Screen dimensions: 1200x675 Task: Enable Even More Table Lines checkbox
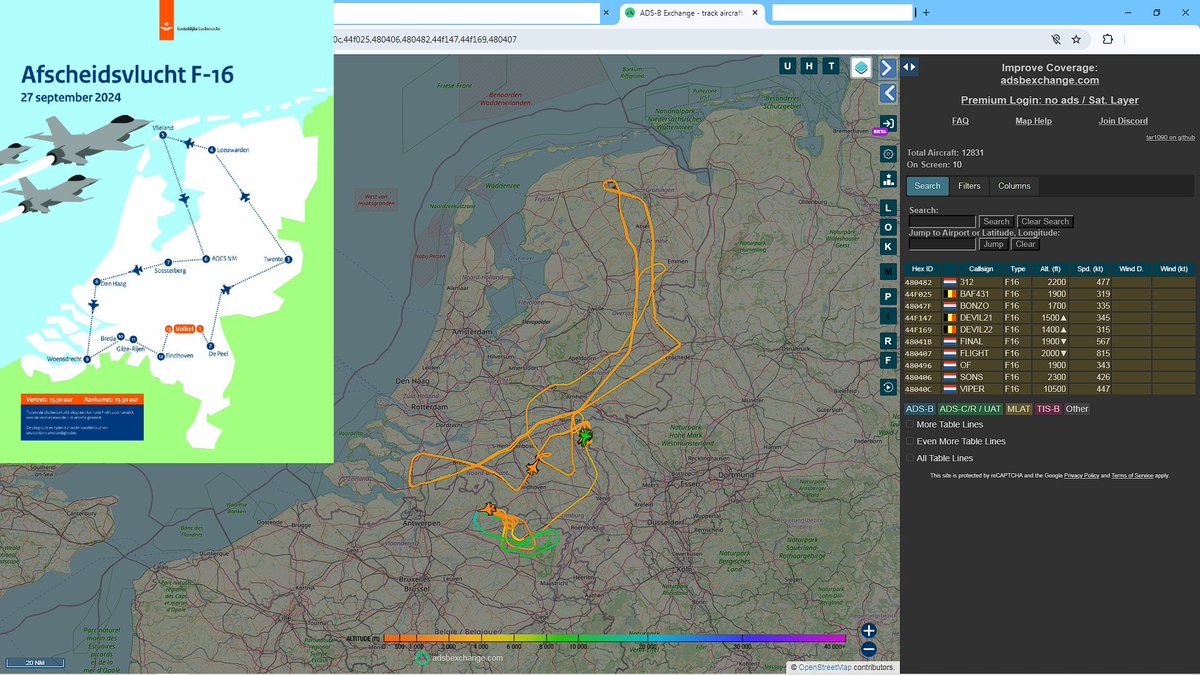pyautogui.click(x=910, y=441)
